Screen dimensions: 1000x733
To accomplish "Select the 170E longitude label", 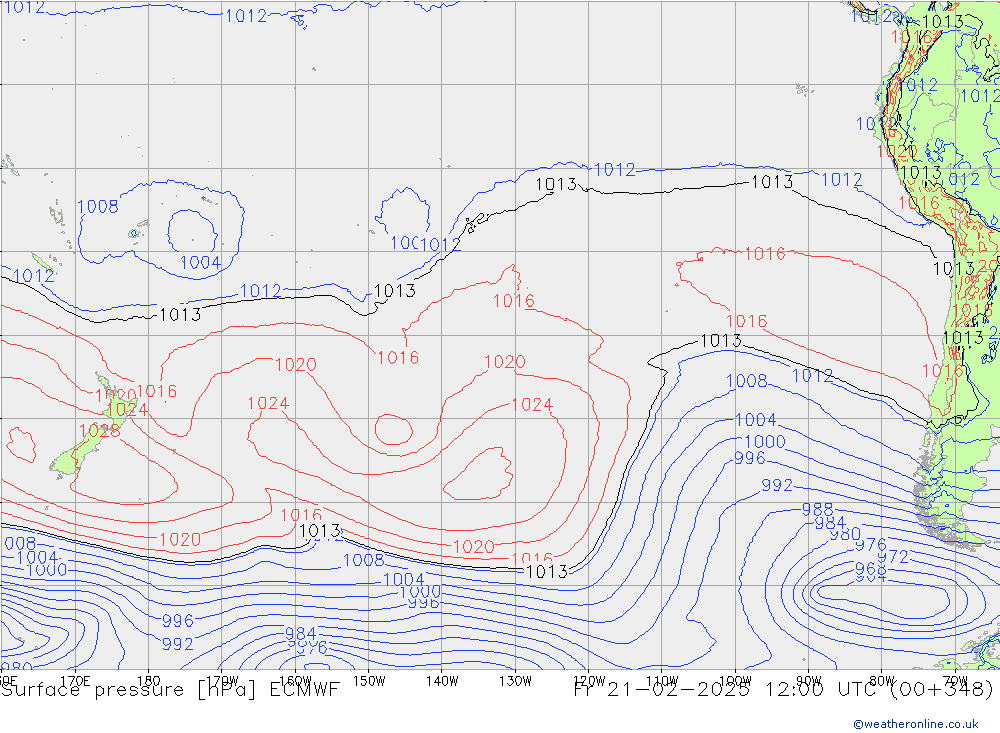I will pyautogui.click(x=75, y=681).
